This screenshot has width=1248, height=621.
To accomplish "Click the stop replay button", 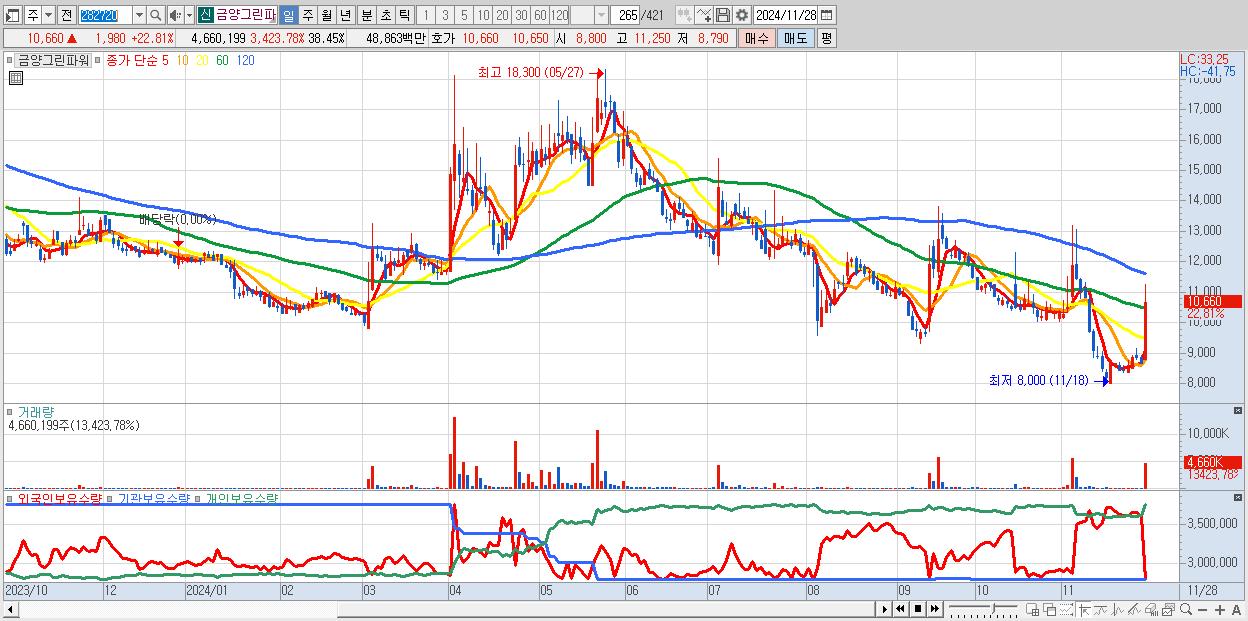I will coord(918,609).
